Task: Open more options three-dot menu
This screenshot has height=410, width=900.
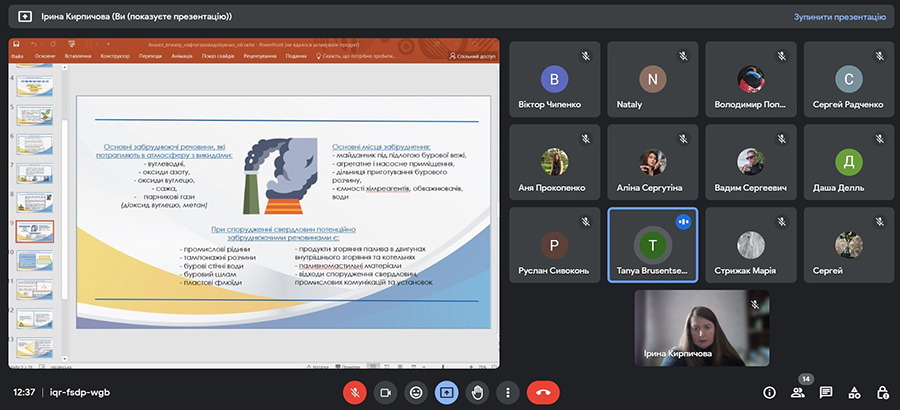Action: pos(509,392)
